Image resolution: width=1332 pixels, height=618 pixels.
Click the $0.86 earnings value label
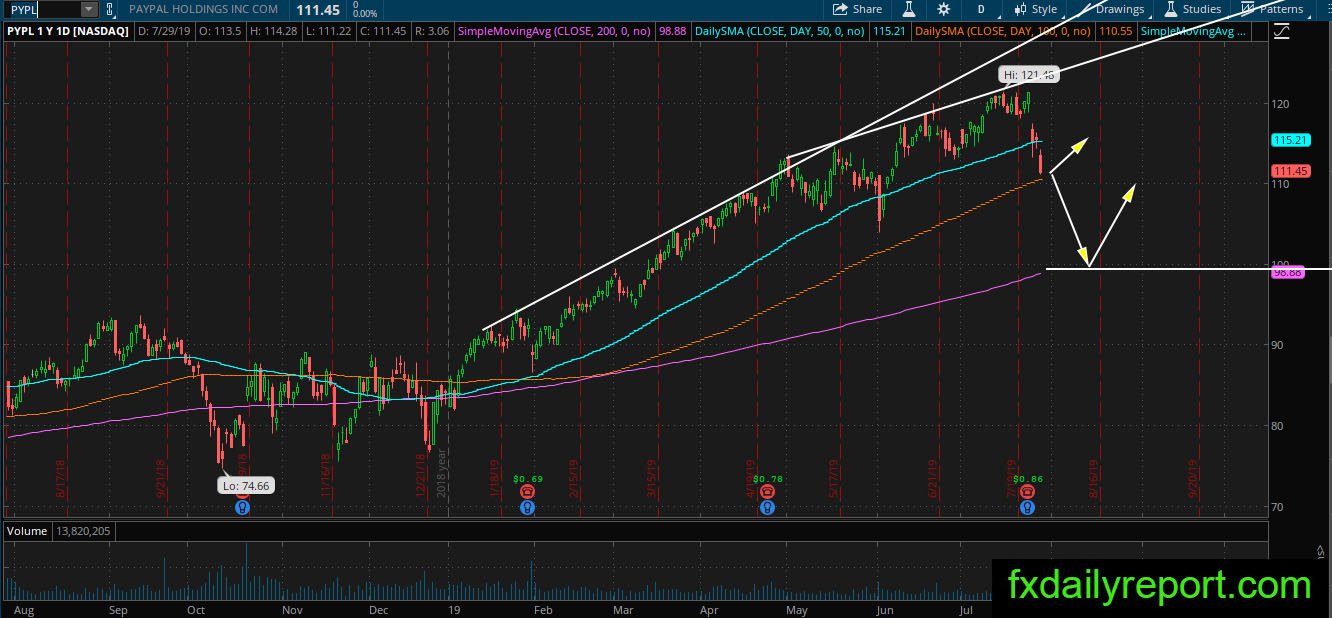[x=1029, y=479]
